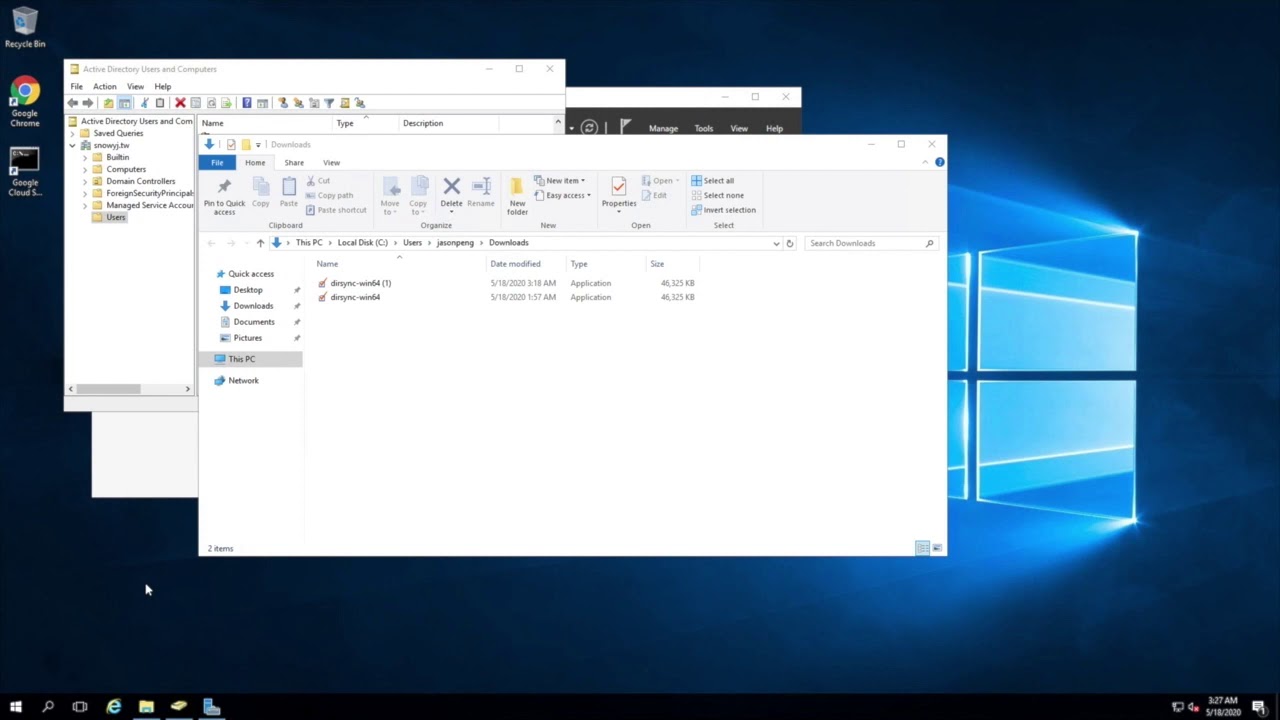
Task: Open the Action menu in Active Directory
Action: [105, 87]
